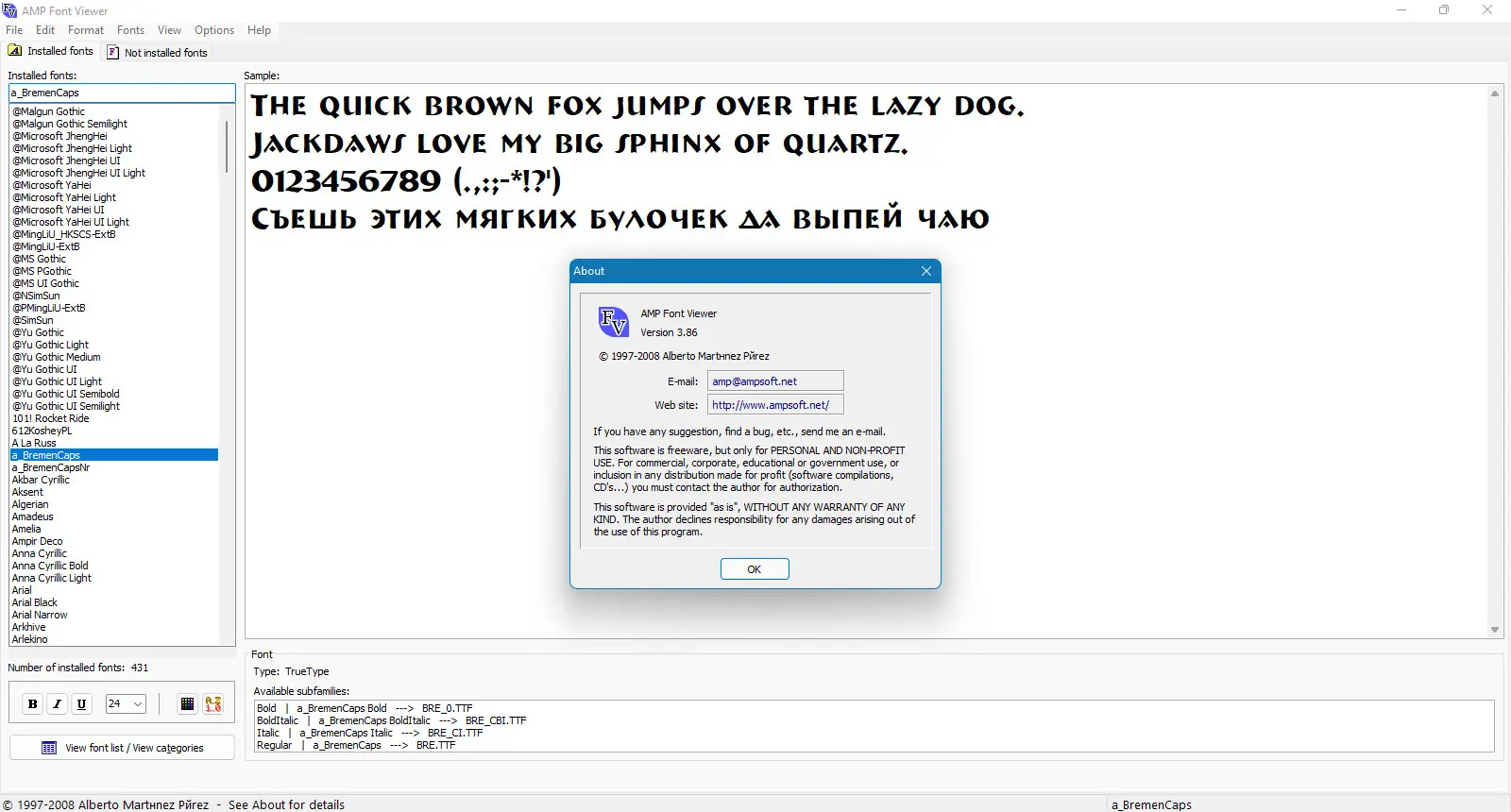This screenshot has height=812, width=1511.
Task: Click the Regular subfamily row BRE.TTF
Action: (x=356, y=745)
